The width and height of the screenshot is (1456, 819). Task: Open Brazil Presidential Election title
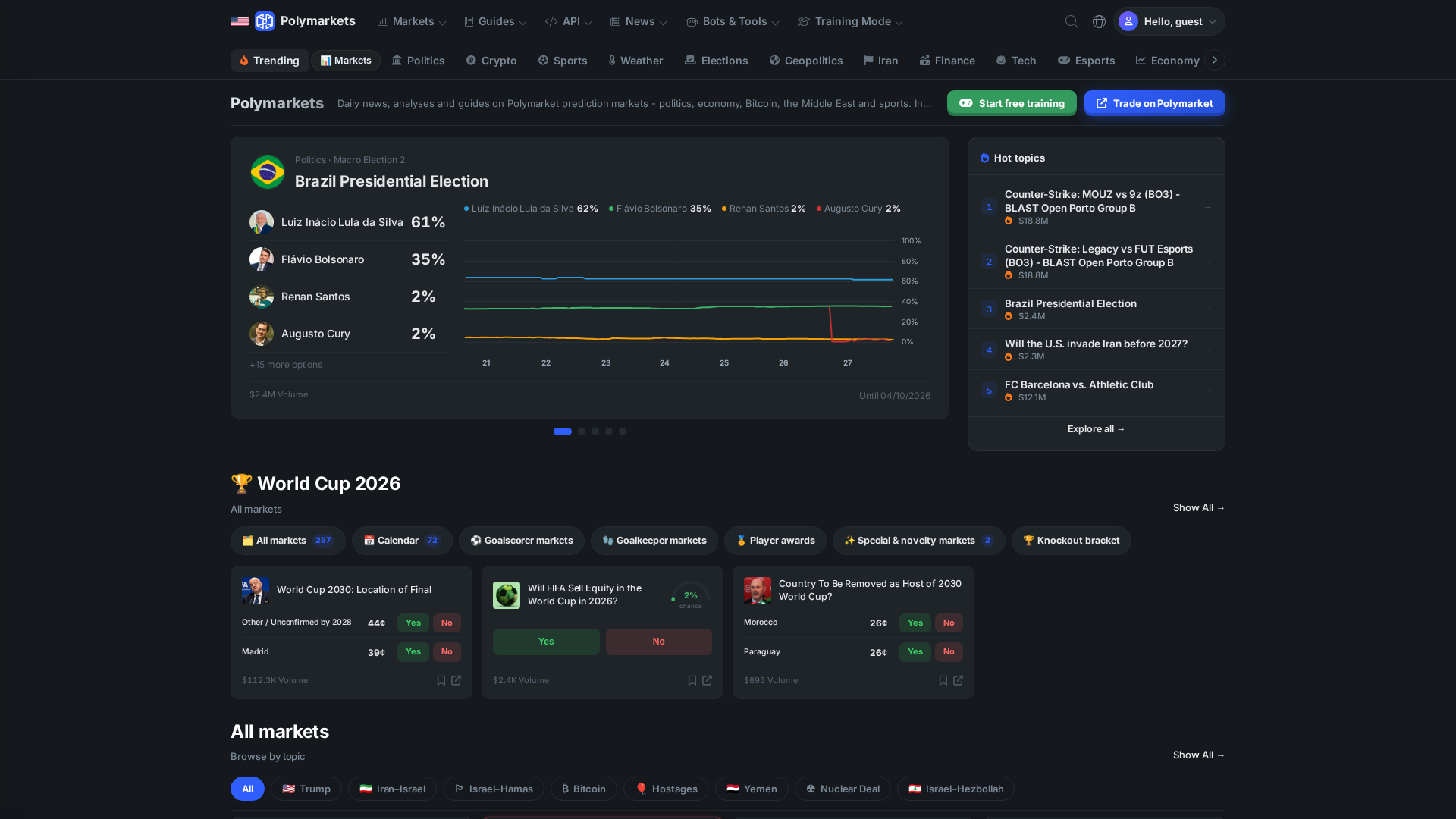[391, 181]
